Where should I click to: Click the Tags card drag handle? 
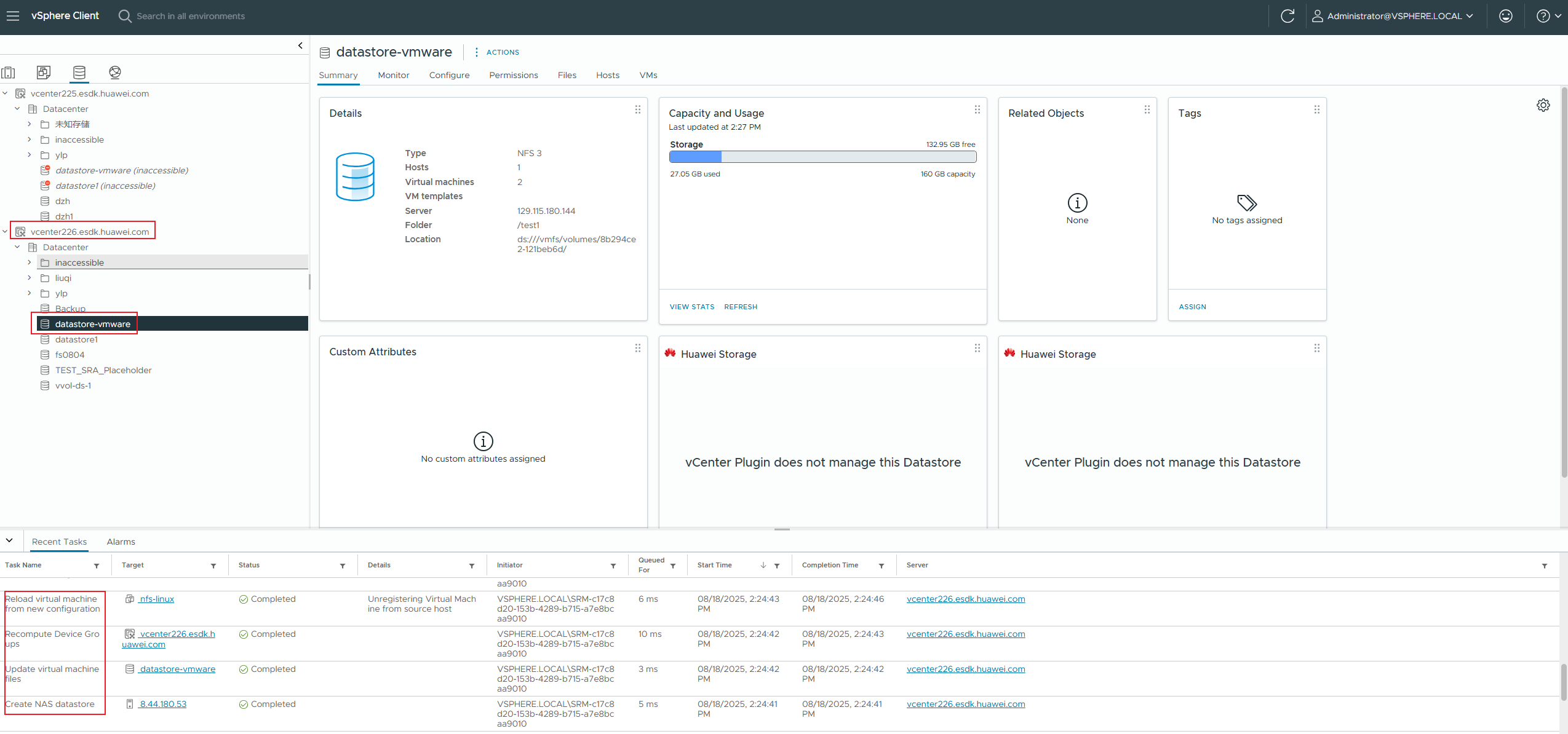click(1317, 109)
